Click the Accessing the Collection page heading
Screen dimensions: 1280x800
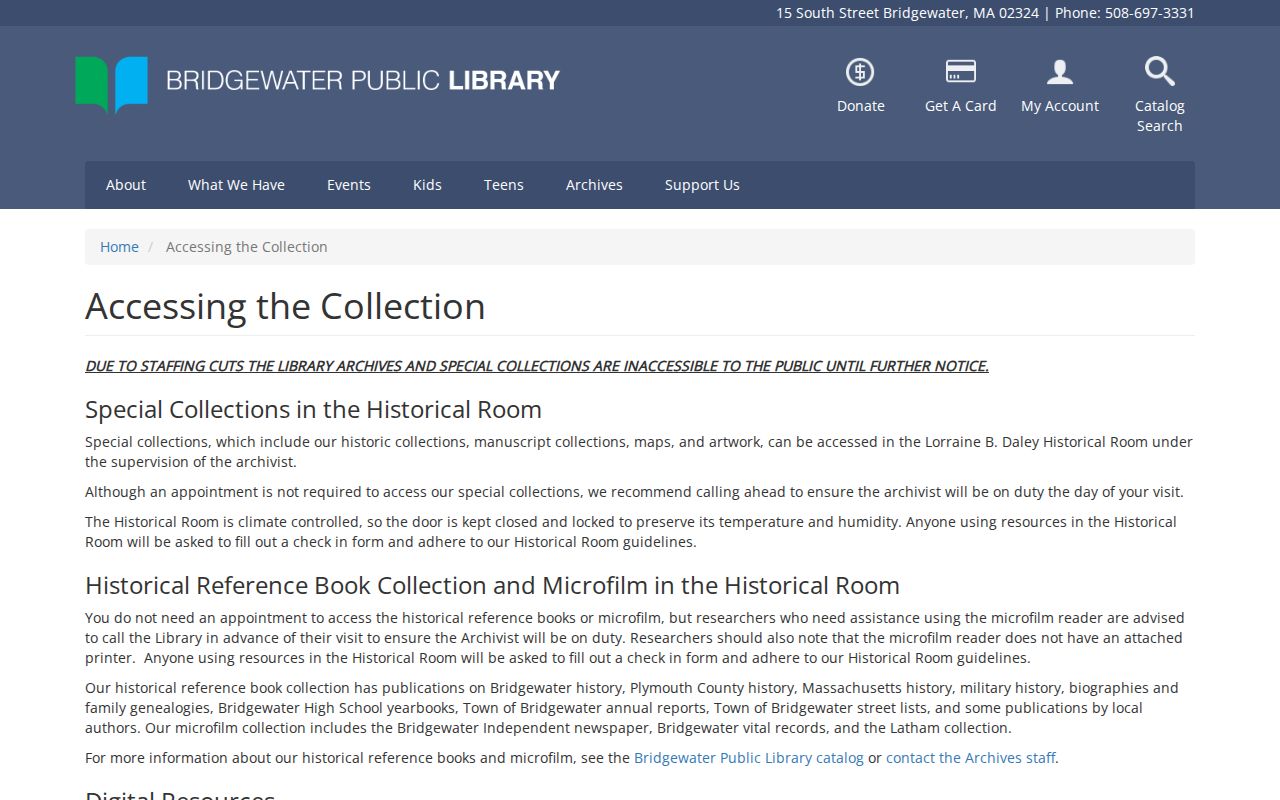pos(285,306)
